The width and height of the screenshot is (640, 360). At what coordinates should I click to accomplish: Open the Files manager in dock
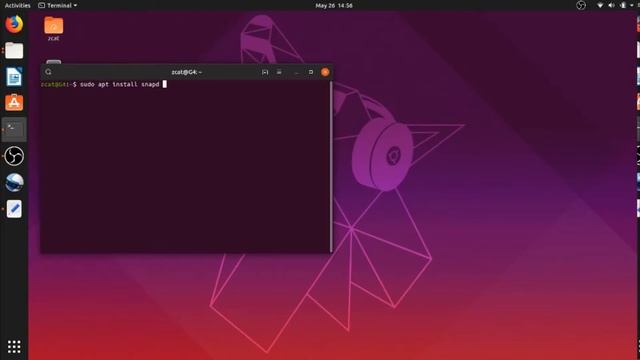pos(14,51)
